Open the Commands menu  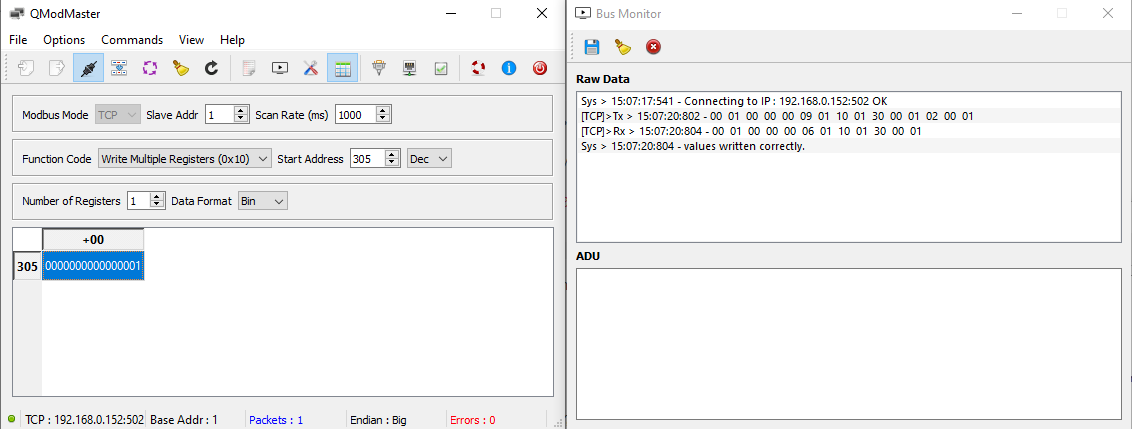tap(132, 40)
